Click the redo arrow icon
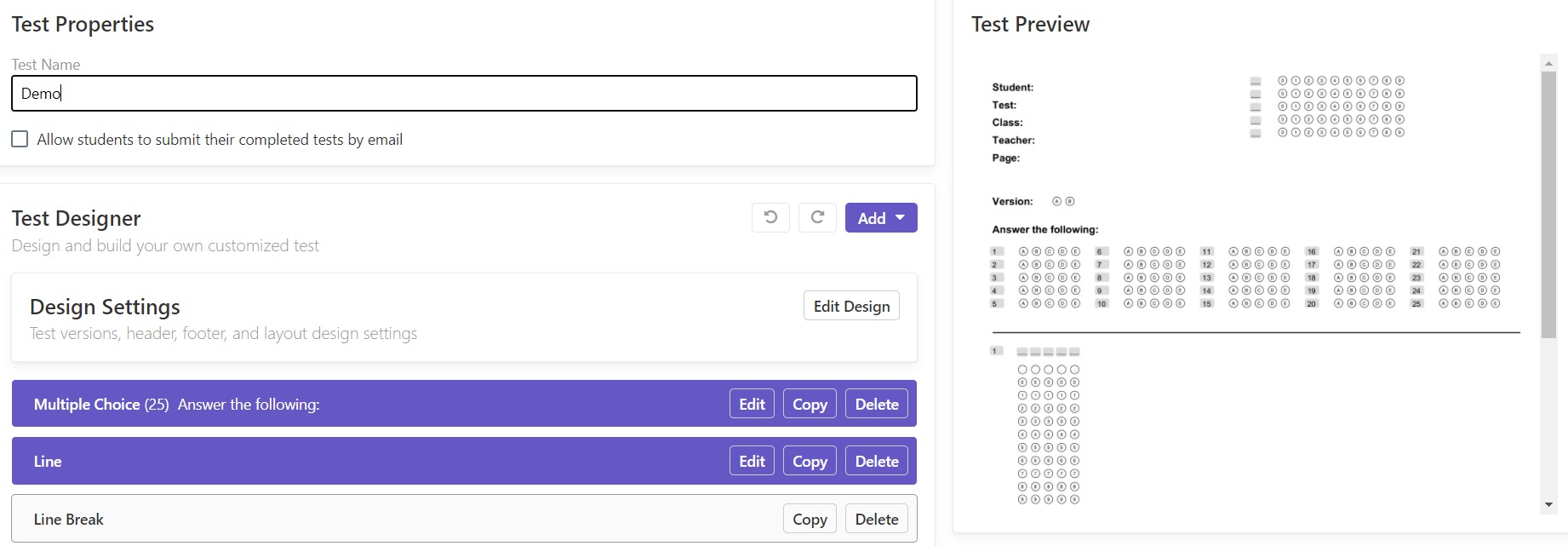The height and width of the screenshot is (546, 1568). click(817, 217)
